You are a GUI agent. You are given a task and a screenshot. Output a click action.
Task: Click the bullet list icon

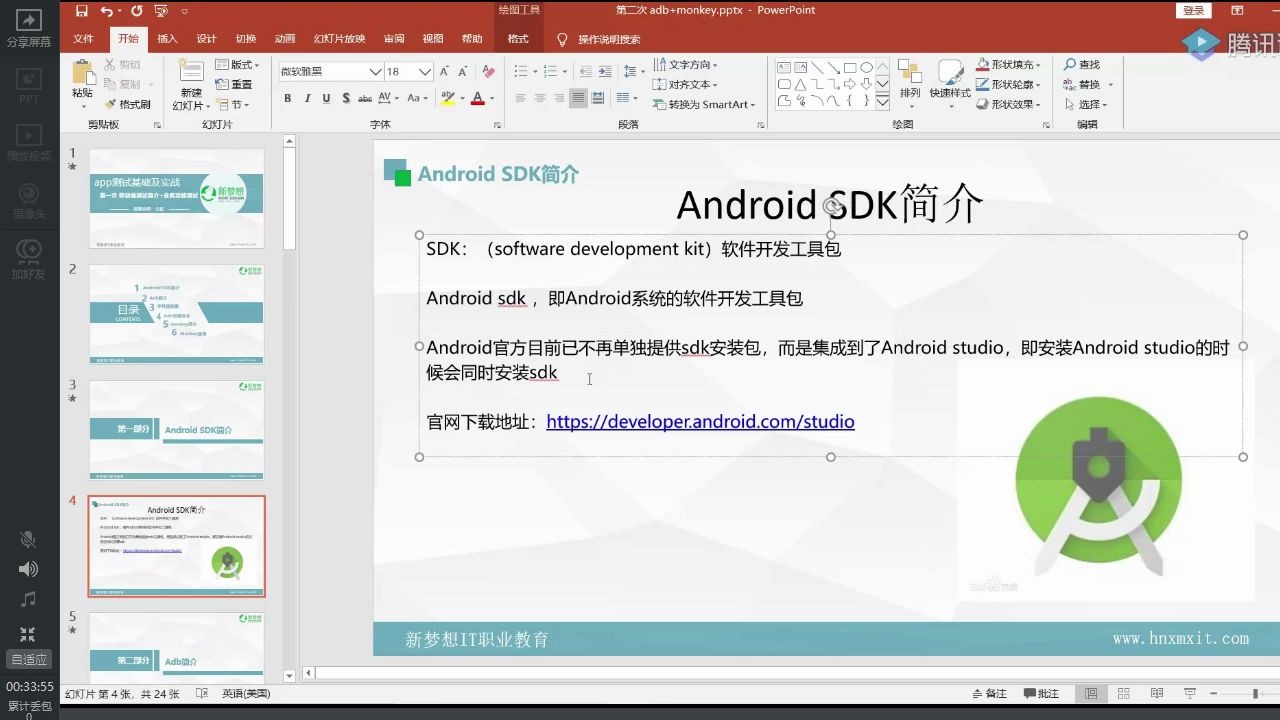click(520, 72)
